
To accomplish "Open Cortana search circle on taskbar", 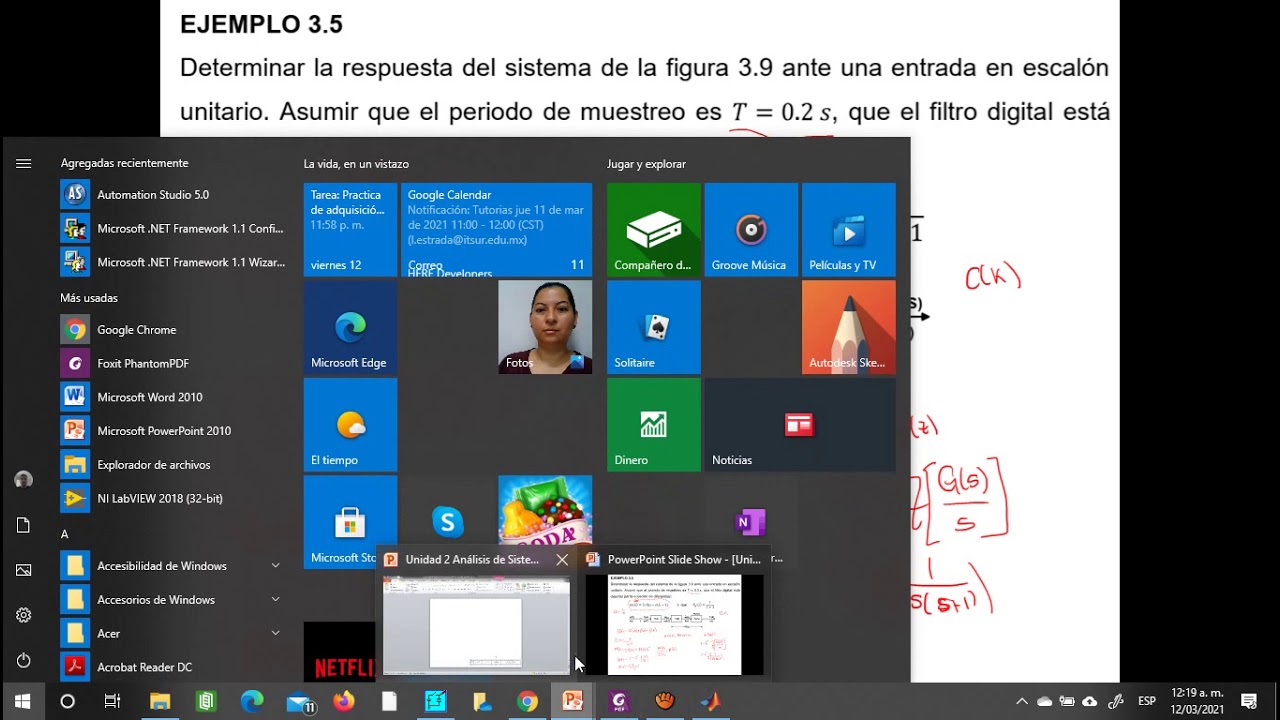I will [x=67, y=701].
